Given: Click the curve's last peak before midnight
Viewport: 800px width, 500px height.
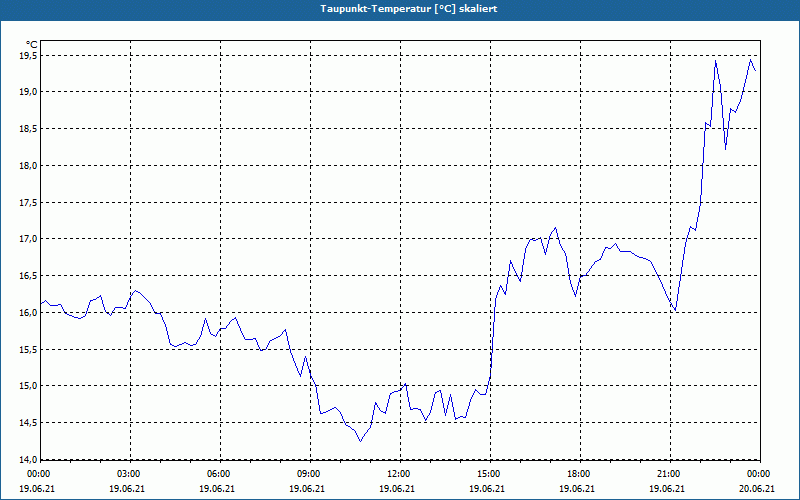Looking at the screenshot, I should click(x=750, y=60).
